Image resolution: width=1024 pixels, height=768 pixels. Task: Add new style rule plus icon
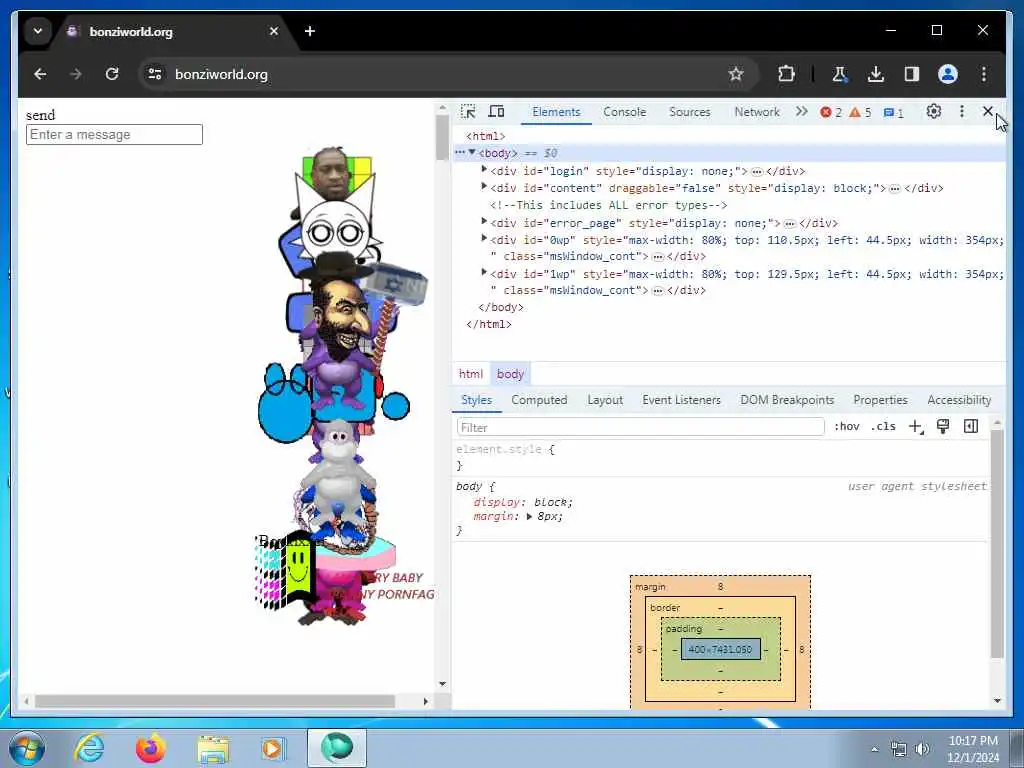point(916,426)
